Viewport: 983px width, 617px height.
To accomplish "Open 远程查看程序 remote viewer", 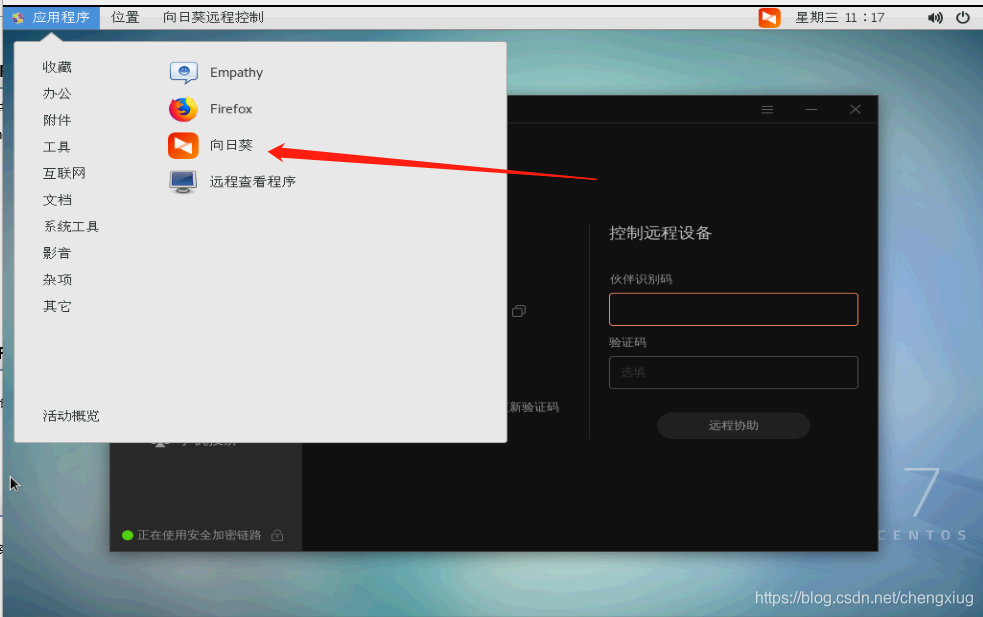I will pyautogui.click(x=232, y=182).
